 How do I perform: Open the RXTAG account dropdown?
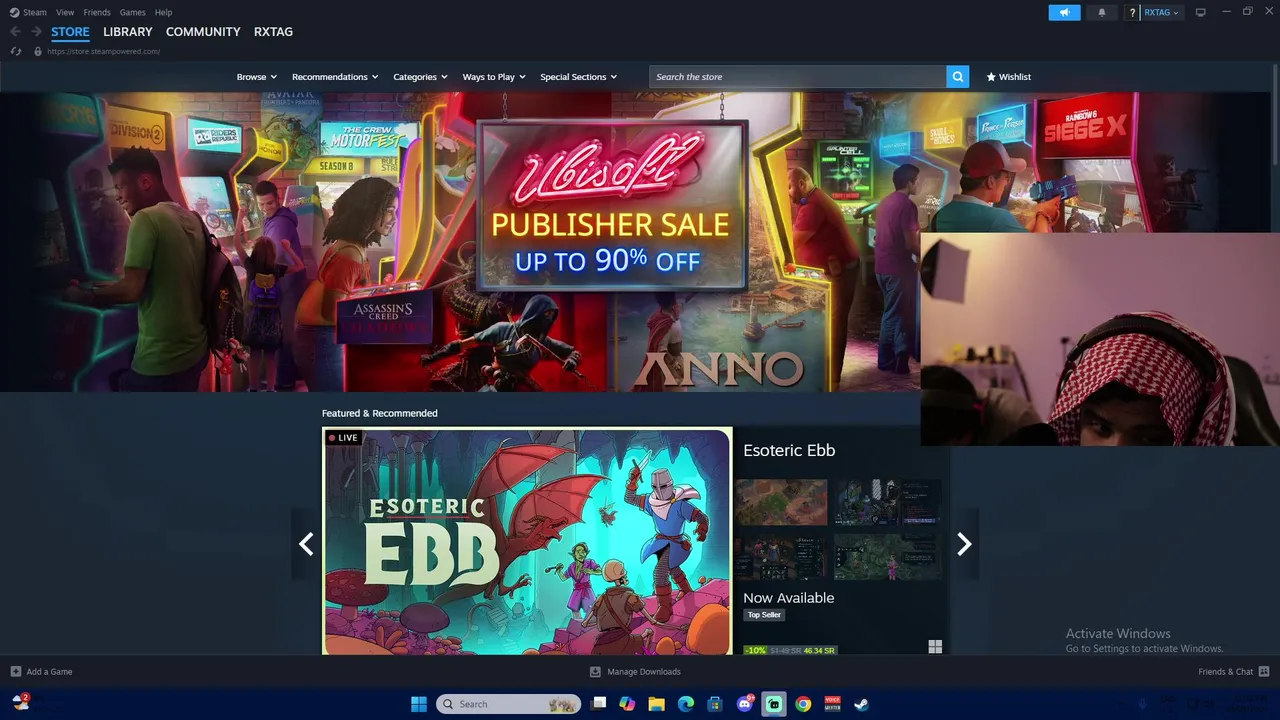(x=1161, y=12)
